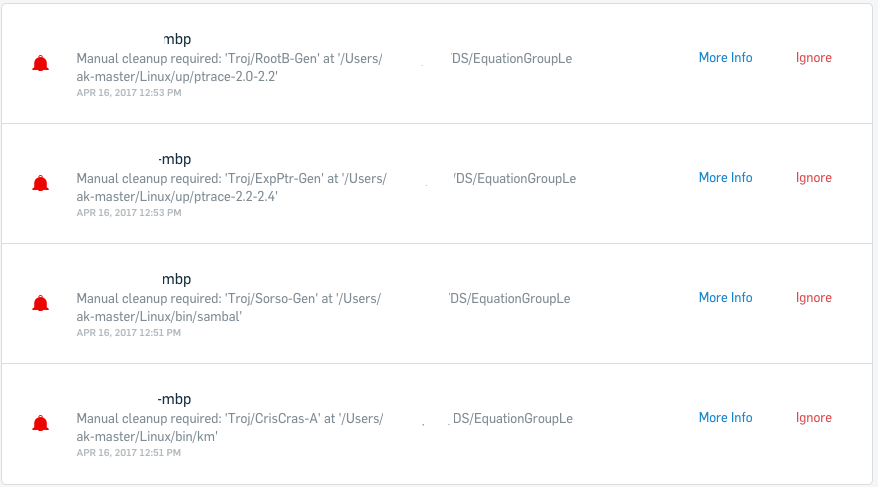The height and width of the screenshot is (487, 878).
Task: Click the device name above the CrisCras-A alert
Action: click(174, 399)
